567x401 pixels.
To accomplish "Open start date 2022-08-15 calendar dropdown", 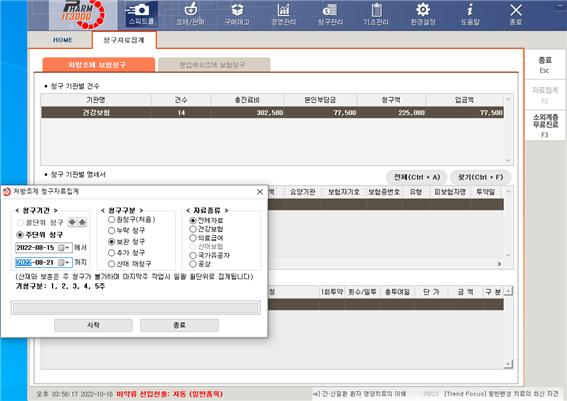I will (64, 248).
